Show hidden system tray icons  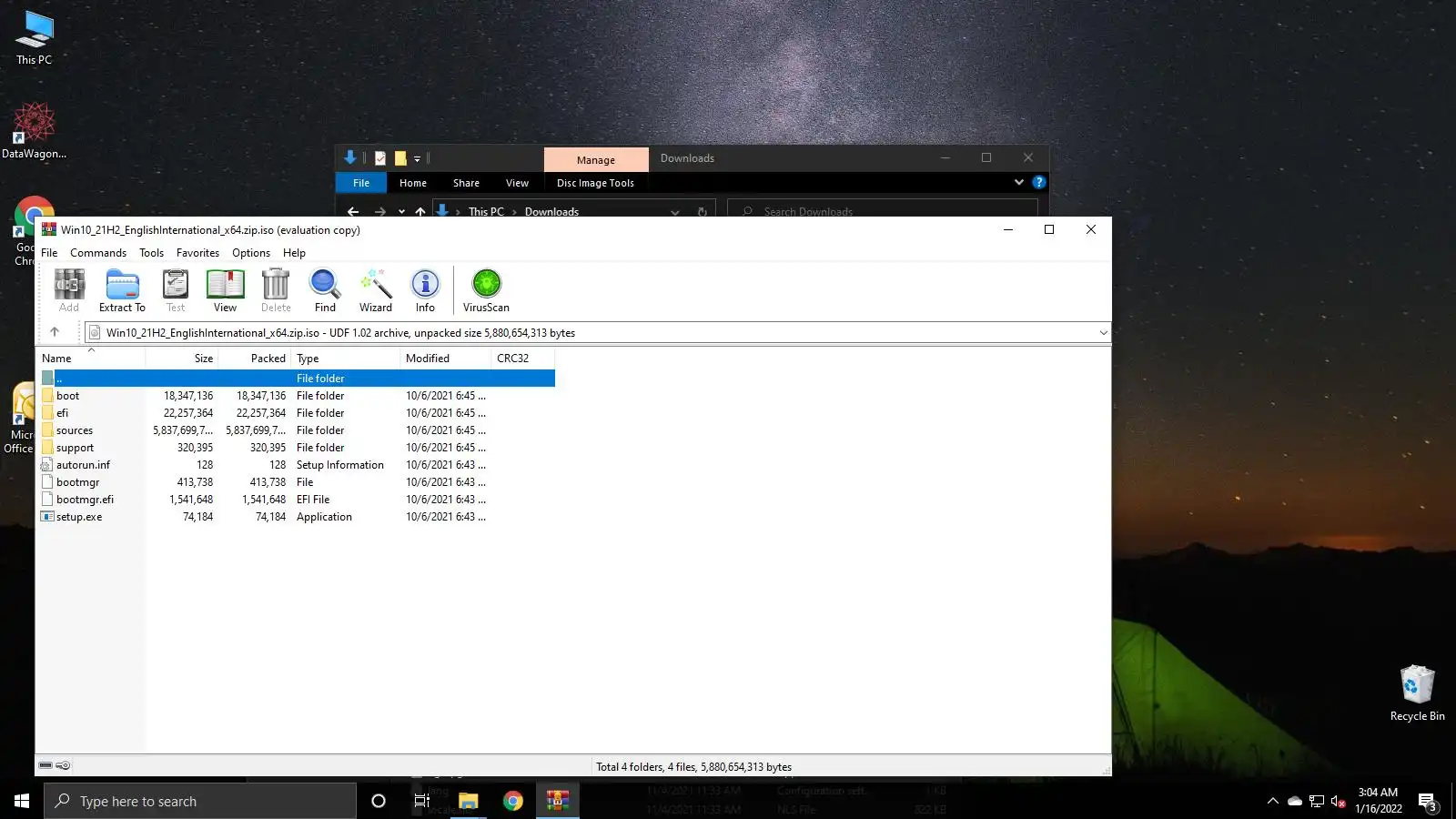click(x=1272, y=802)
